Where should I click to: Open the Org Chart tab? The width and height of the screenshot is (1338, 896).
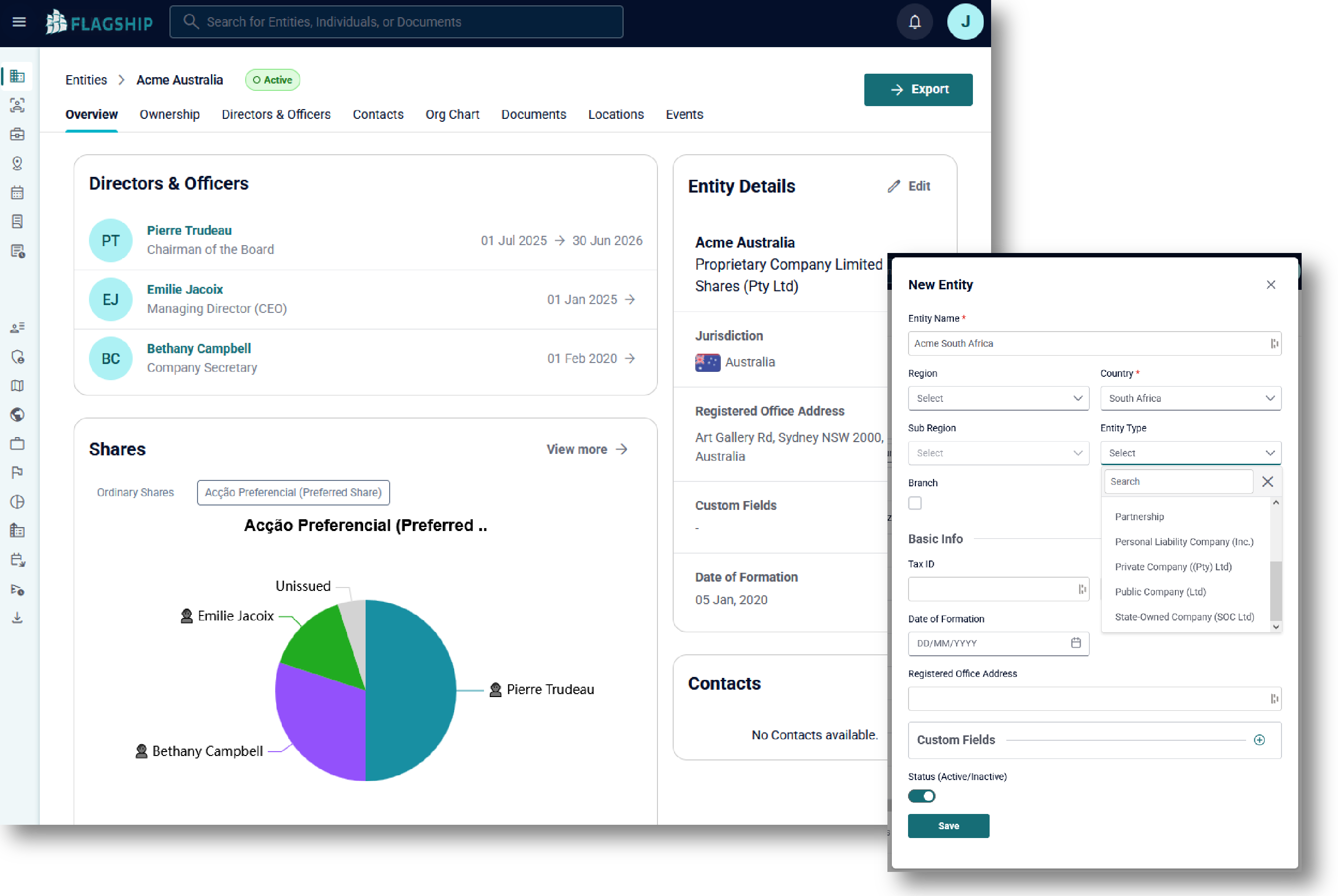click(x=452, y=114)
